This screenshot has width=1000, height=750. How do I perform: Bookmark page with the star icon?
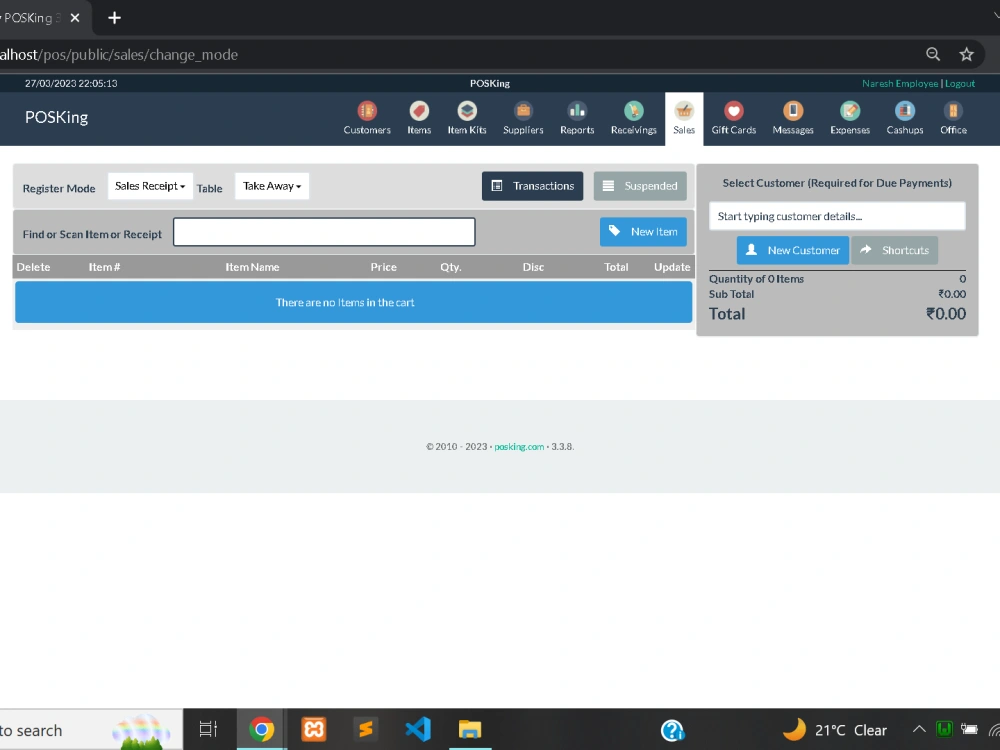pyautogui.click(x=966, y=54)
